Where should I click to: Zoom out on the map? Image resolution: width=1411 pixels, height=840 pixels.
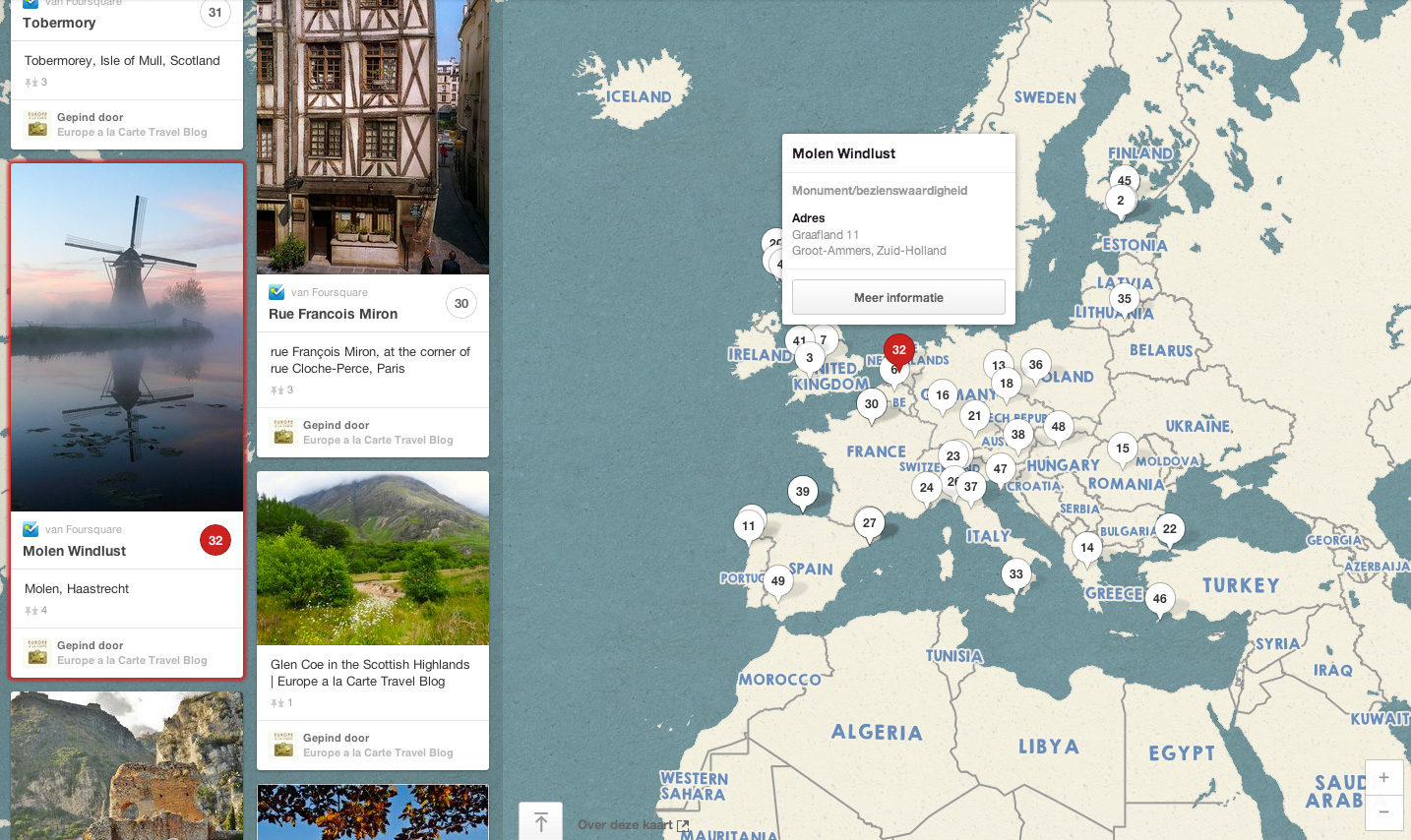1383,812
